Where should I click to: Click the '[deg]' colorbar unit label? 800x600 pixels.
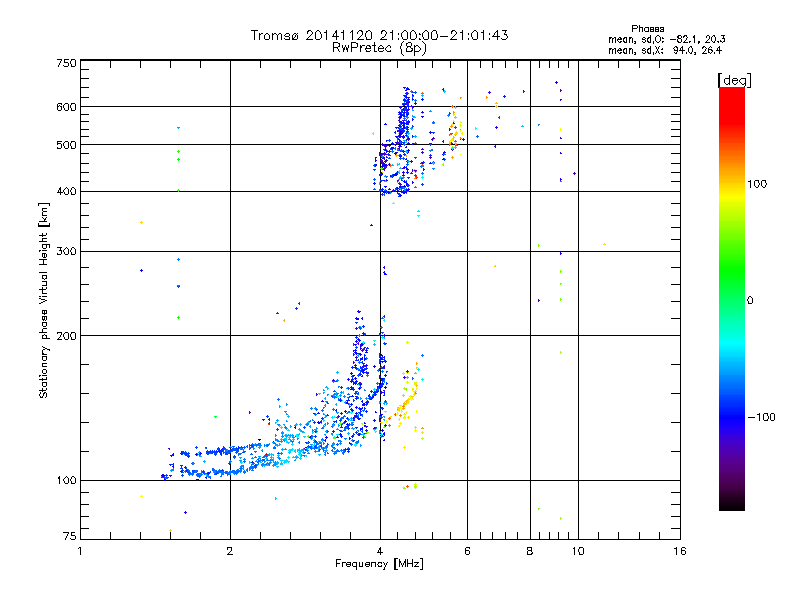[x=734, y=80]
